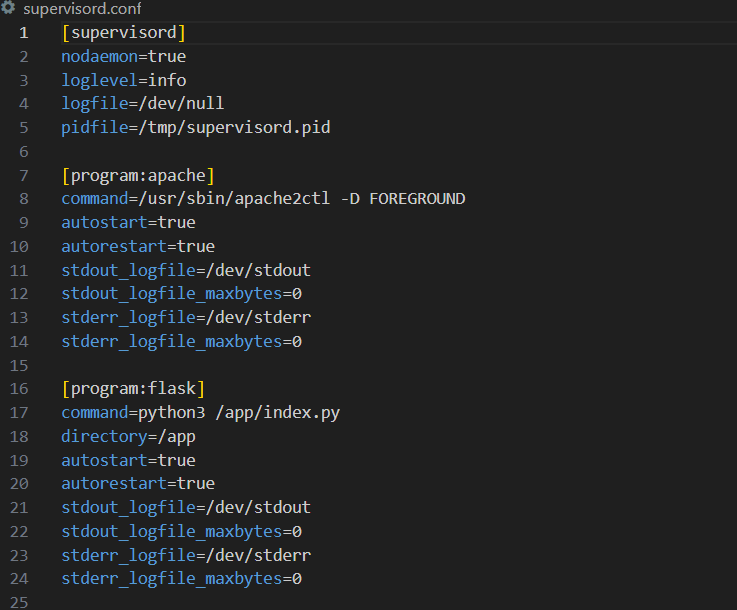Click the logfile=/dev/null line
Image resolution: width=737 pixels, height=610 pixels.
[142, 104]
